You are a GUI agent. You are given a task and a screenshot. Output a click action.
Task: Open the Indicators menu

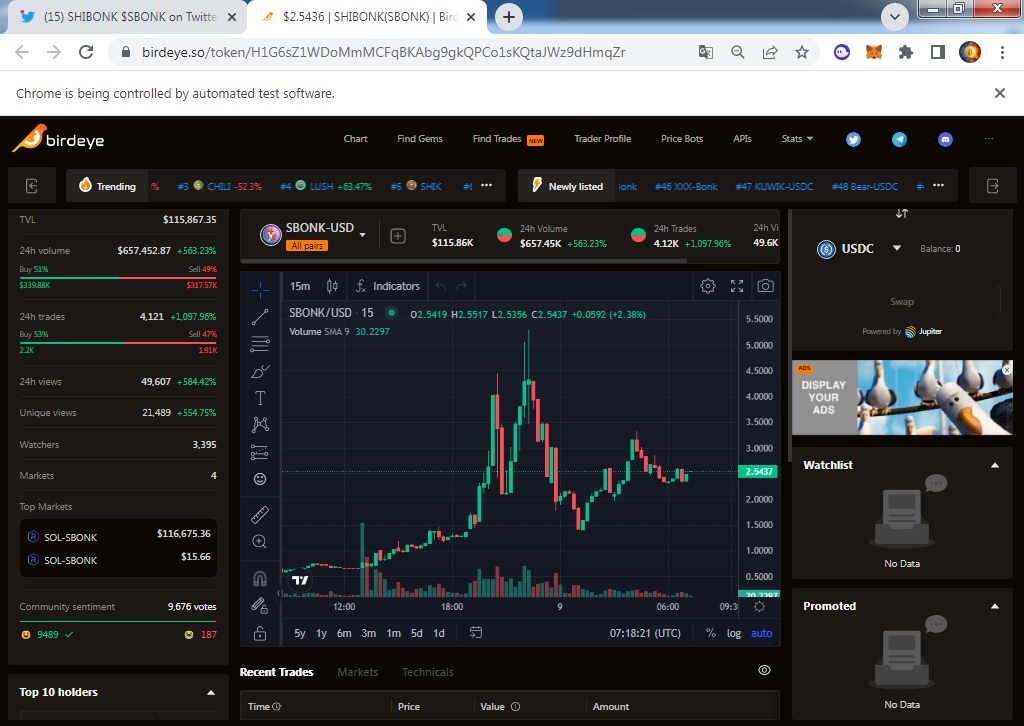(388, 286)
